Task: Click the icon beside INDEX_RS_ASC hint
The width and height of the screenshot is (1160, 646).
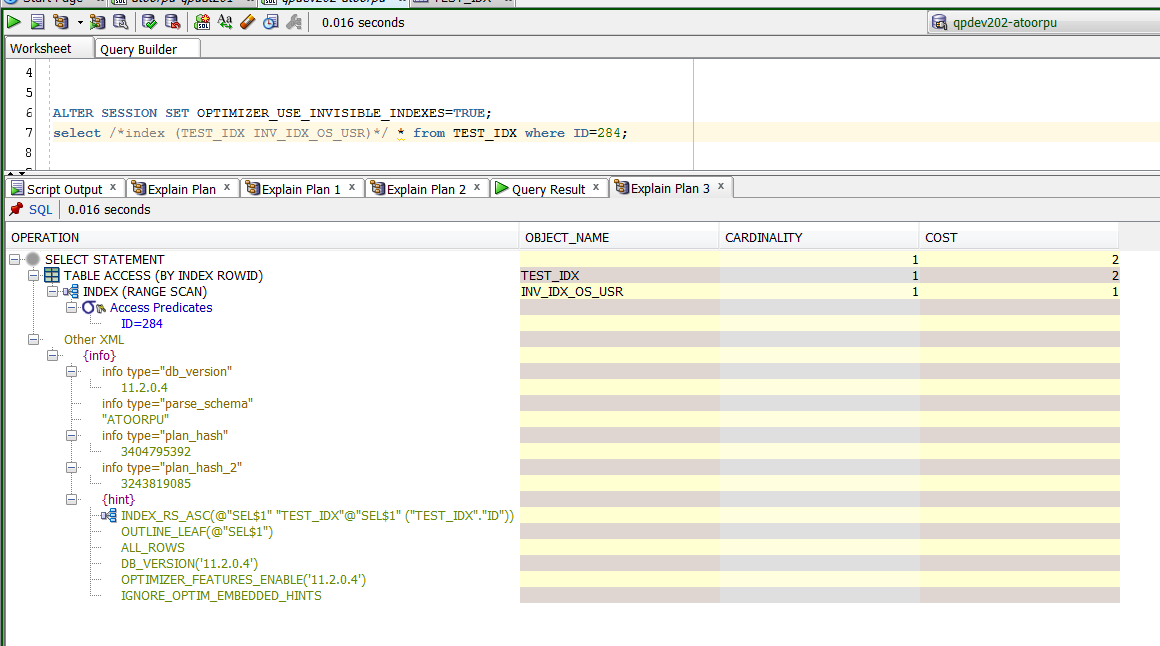Action: [109, 515]
